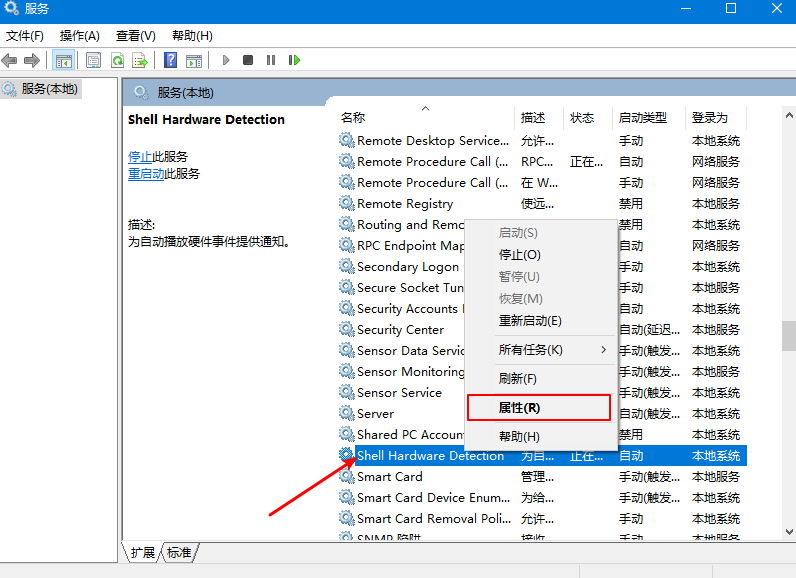Click the blue Help question mark icon
This screenshot has height=578, width=796.
[171, 60]
